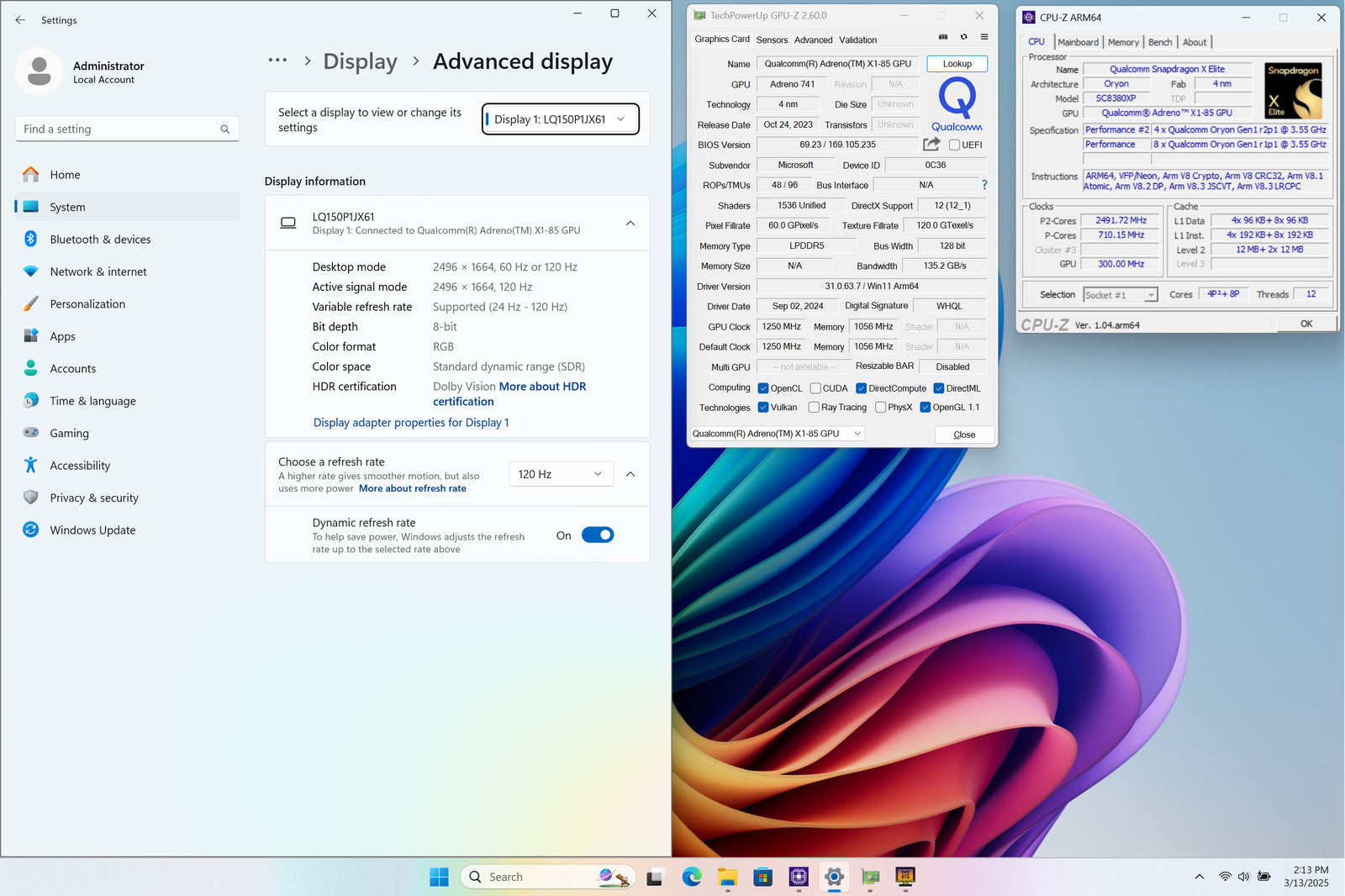Image resolution: width=1345 pixels, height=896 pixels.
Task: Open Windows Update settings
Action: coord(127,530)
